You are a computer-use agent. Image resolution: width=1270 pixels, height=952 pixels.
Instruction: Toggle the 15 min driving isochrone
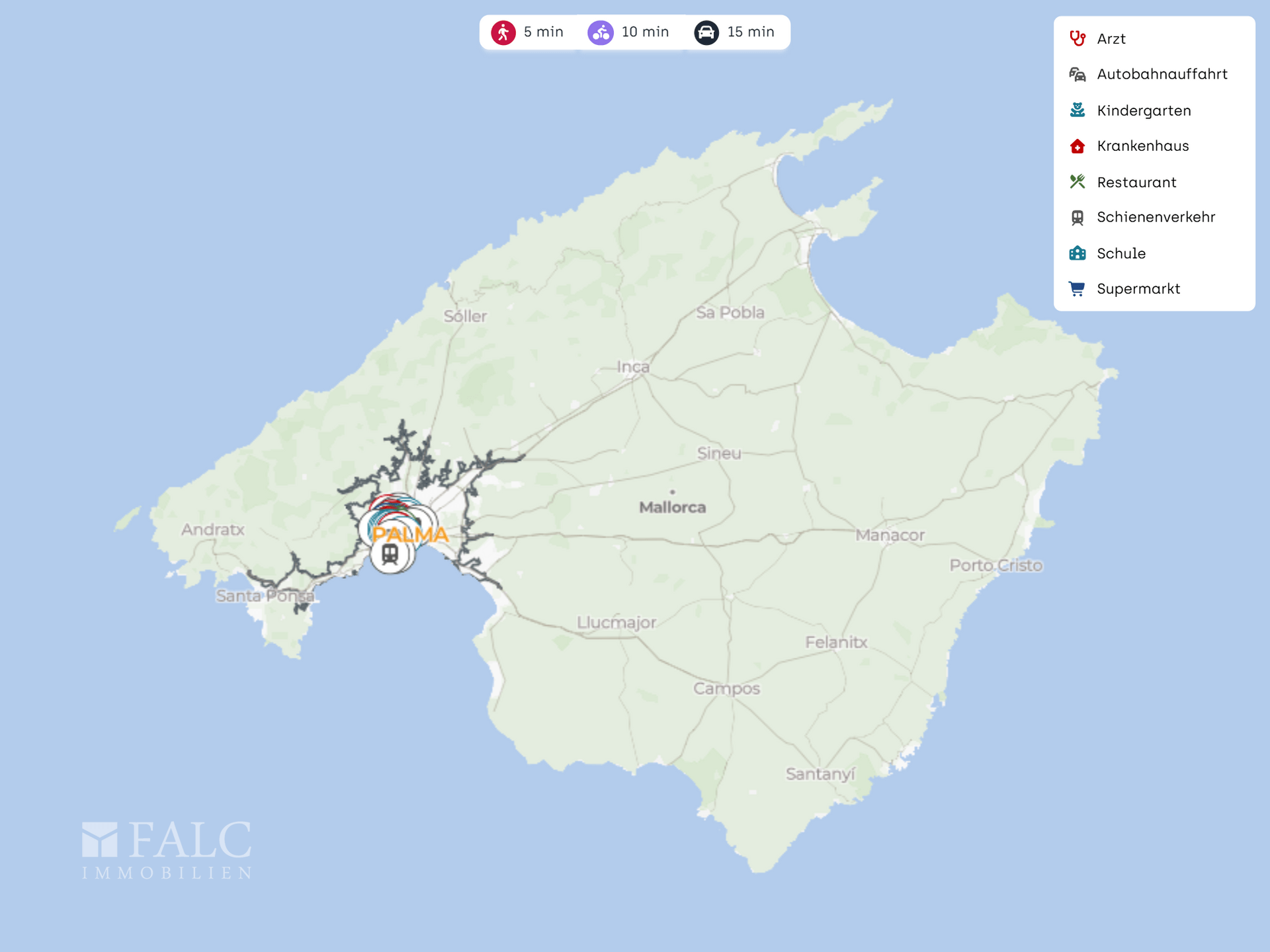(x=735, y=32)
